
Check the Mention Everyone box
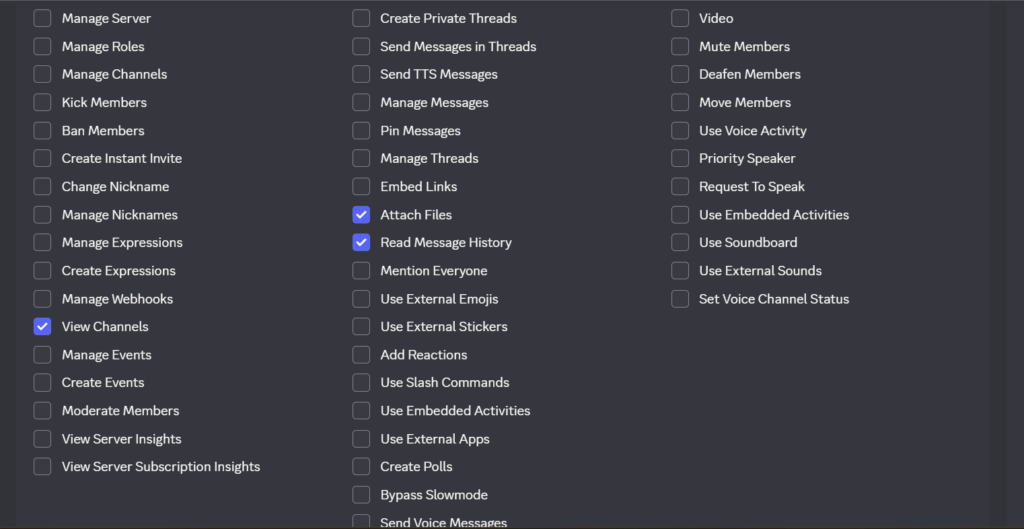coord(361,270)
